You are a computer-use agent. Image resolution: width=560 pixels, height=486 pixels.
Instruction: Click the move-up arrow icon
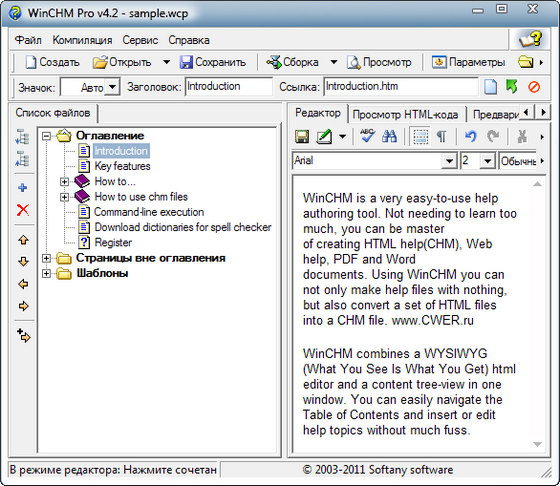click(24, 240)
